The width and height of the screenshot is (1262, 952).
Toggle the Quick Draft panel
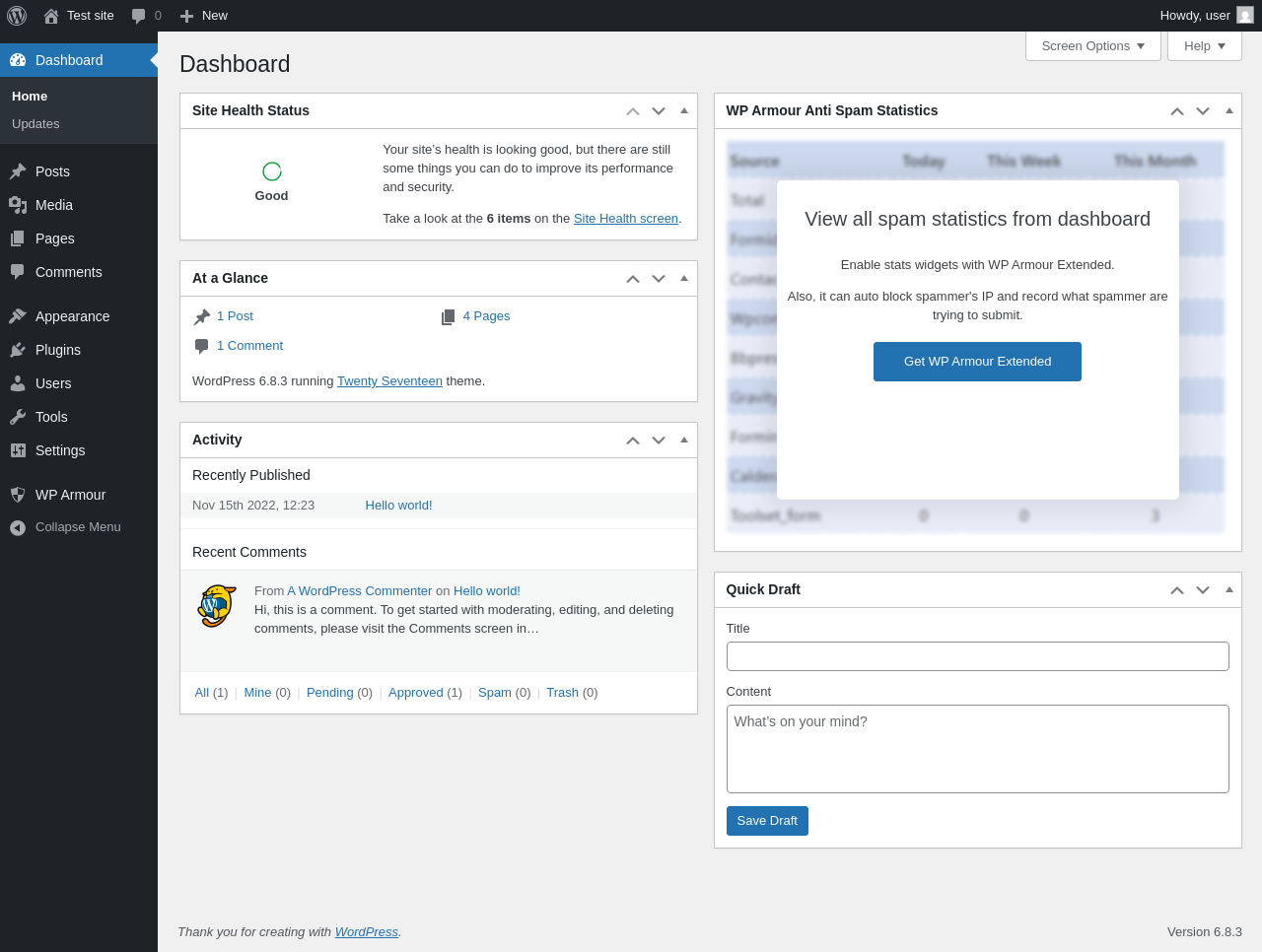[1229, 589]
